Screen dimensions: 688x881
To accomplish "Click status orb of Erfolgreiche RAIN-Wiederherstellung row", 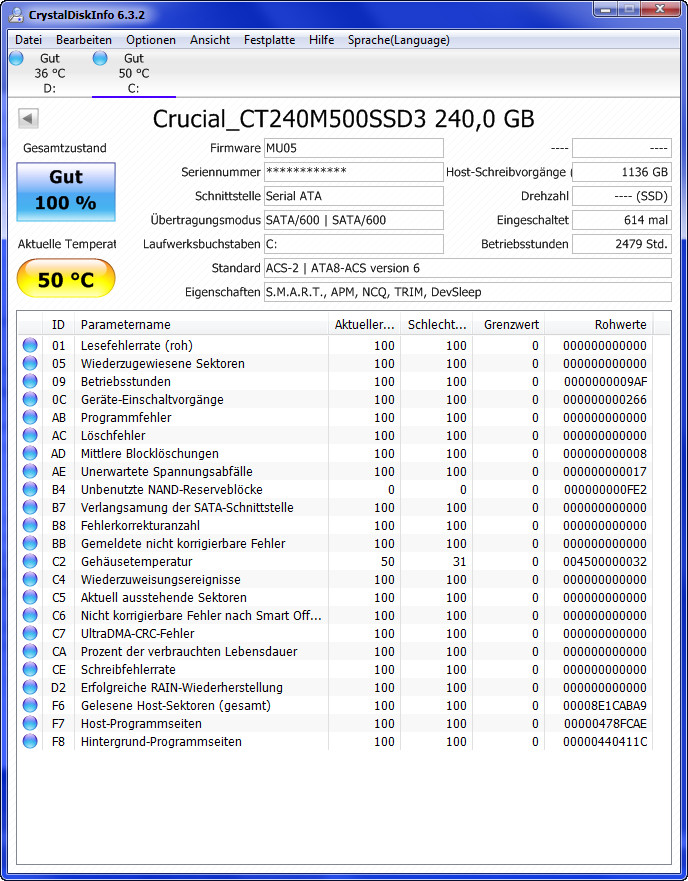I will point(30,687).
